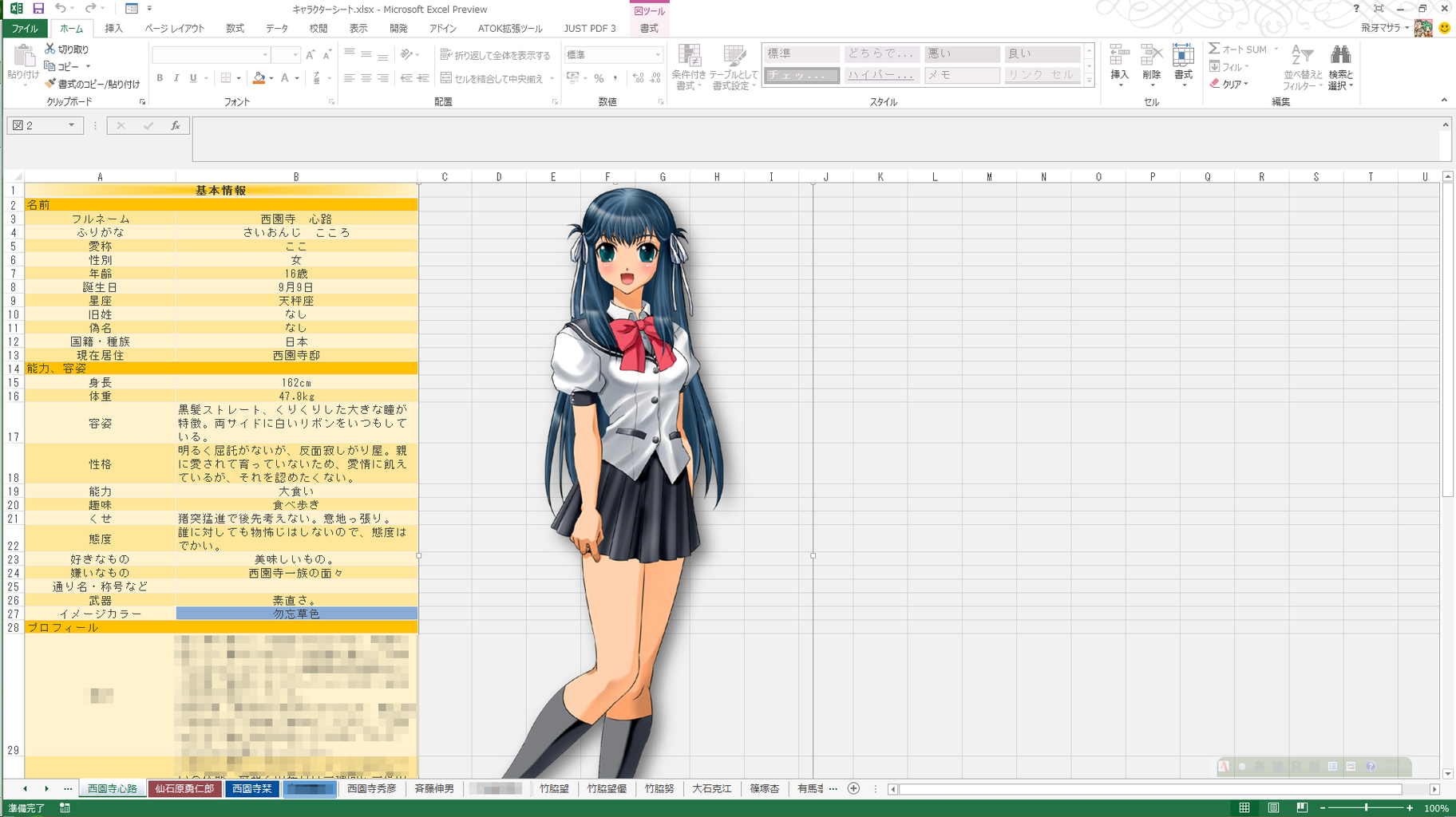Click the insert function fx icon
This screenshot has height=817, width=1456.
tap(176, 126)
